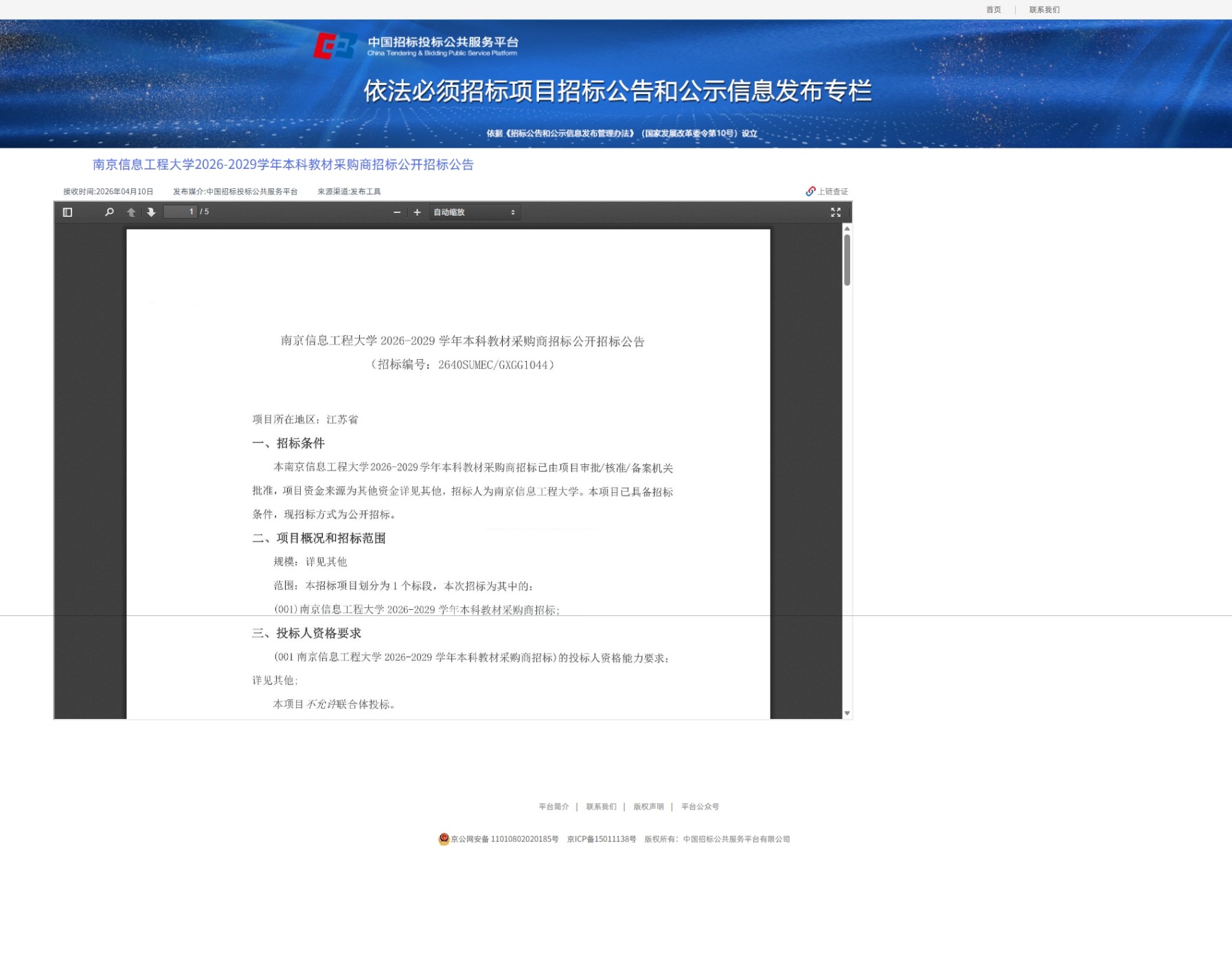1232x980 pixels.
Task: Click the 上链查证 verification link
Action: (x=827, y=192)
